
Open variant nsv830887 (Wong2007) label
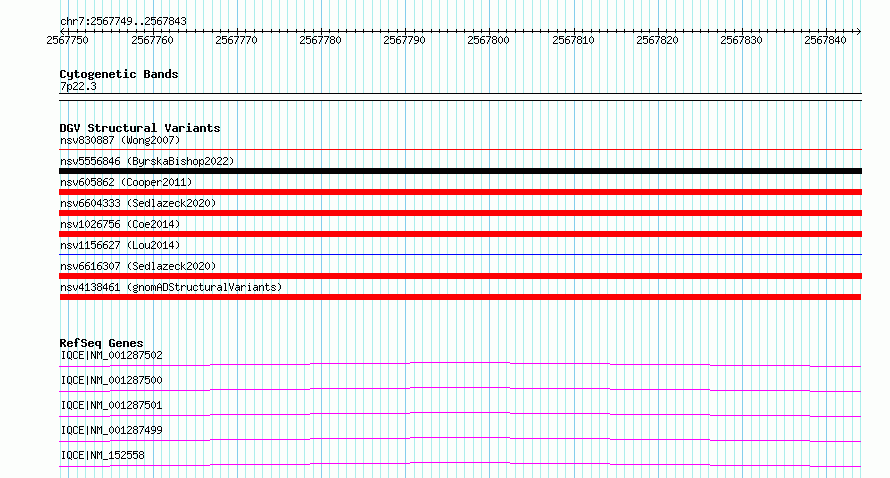(120, 140)
